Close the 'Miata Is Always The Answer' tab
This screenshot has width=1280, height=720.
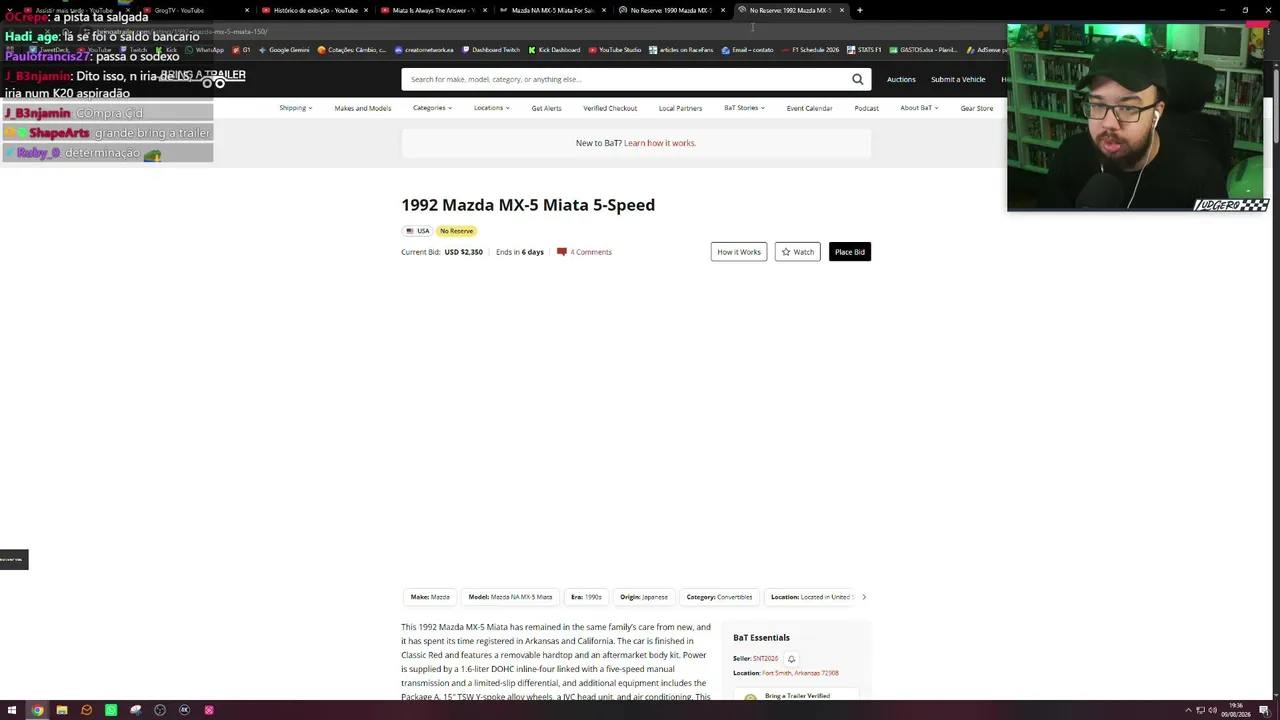point(485,10)
